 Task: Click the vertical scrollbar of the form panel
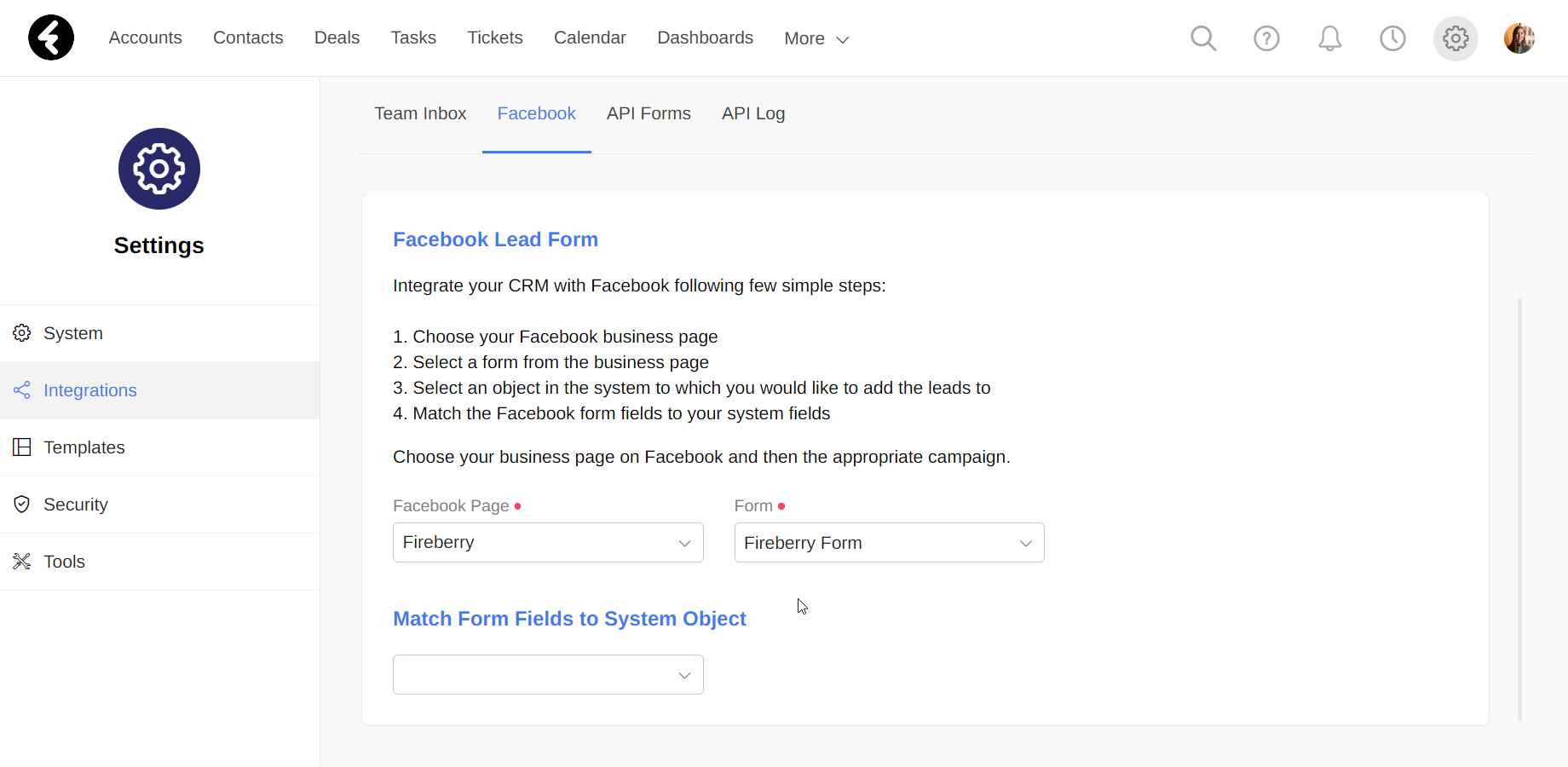(1519, 509)
